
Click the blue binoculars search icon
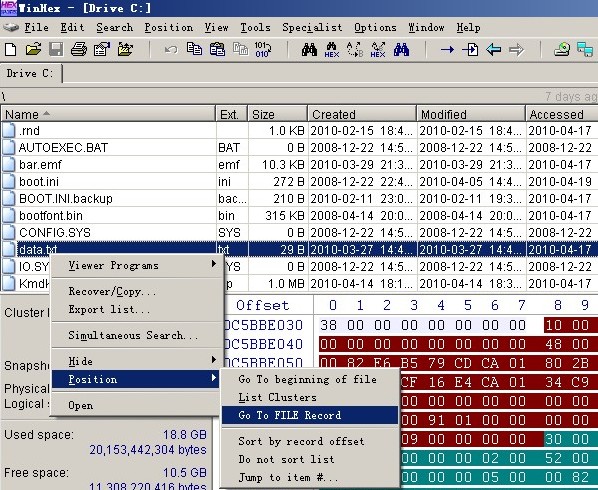click(401, 50)
